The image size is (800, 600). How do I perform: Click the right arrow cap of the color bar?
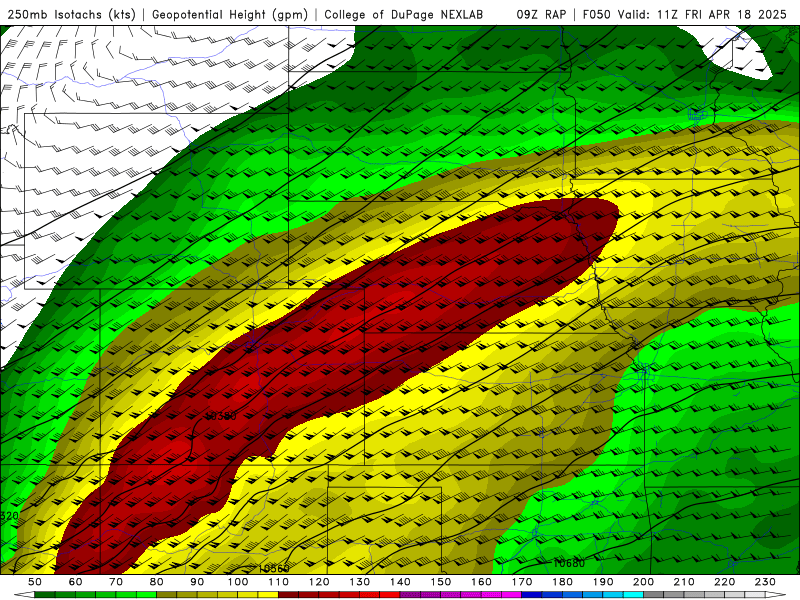776,595
